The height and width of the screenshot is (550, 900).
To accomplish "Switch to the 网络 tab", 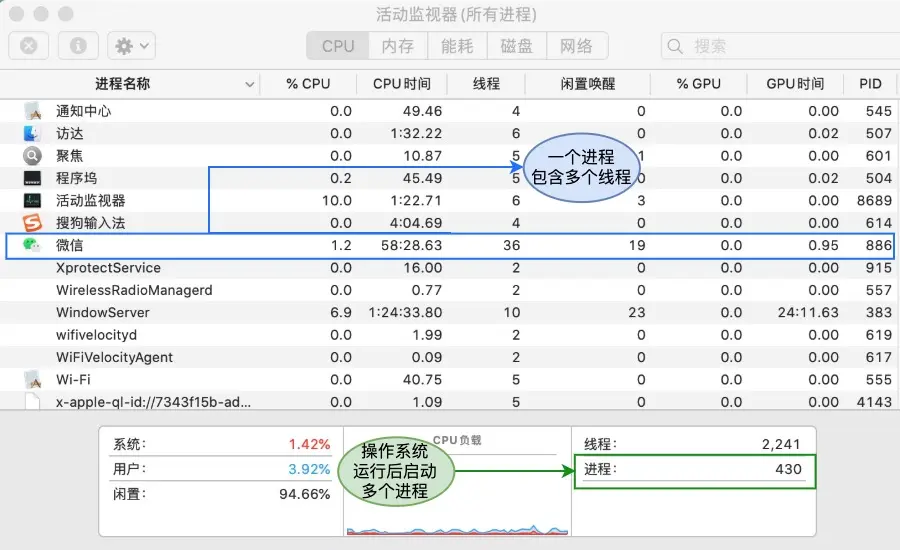I will pyautogui.click(x=577, y=46).
